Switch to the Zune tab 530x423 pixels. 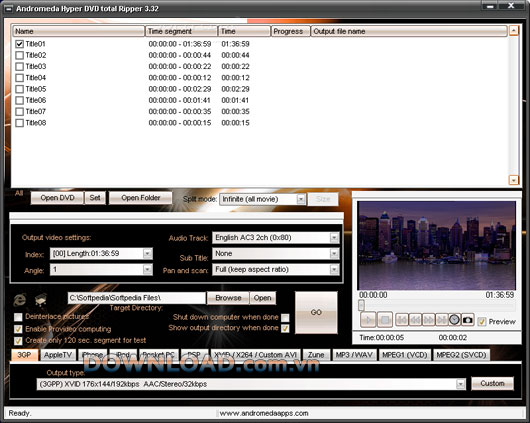point(316,355)
